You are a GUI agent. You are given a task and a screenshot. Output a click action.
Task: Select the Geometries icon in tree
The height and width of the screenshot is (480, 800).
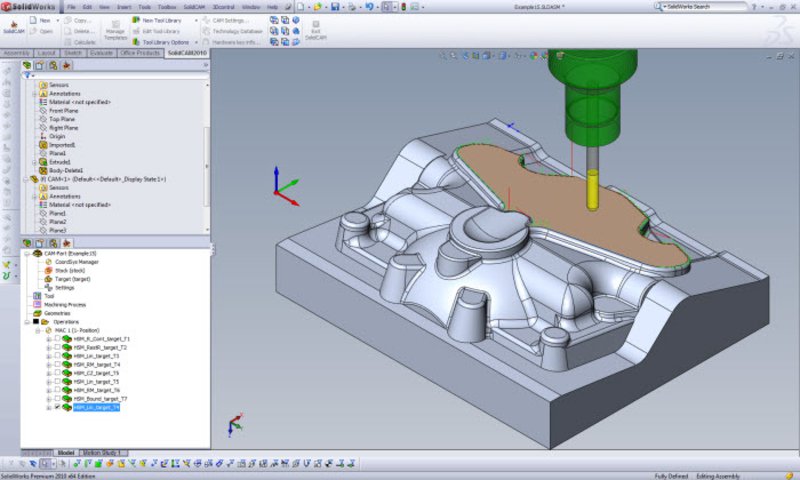click(x=37, y=313)
